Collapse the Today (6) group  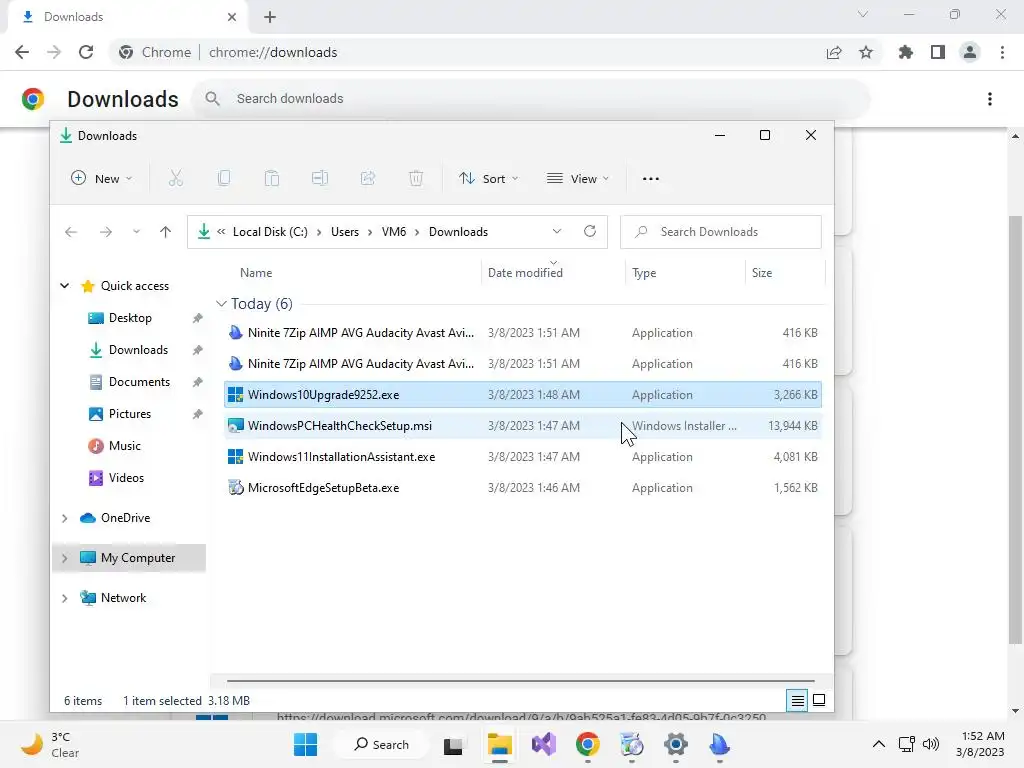221,304
